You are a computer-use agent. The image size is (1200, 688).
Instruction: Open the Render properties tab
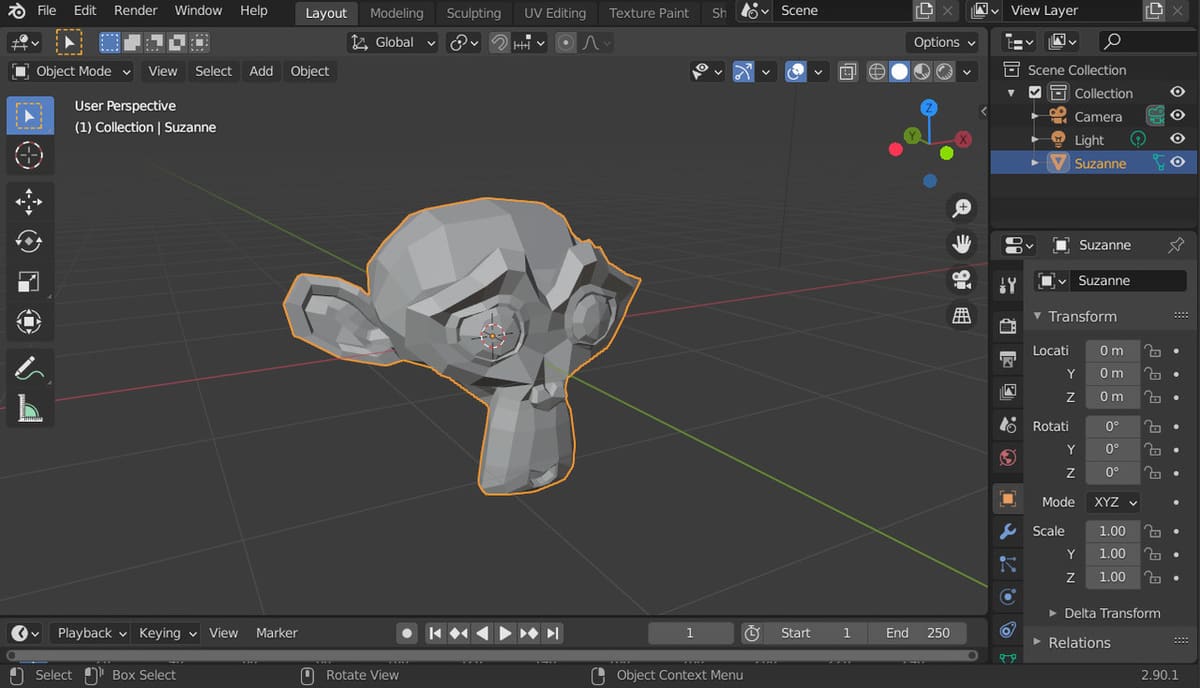click(x=1008, y=326)
